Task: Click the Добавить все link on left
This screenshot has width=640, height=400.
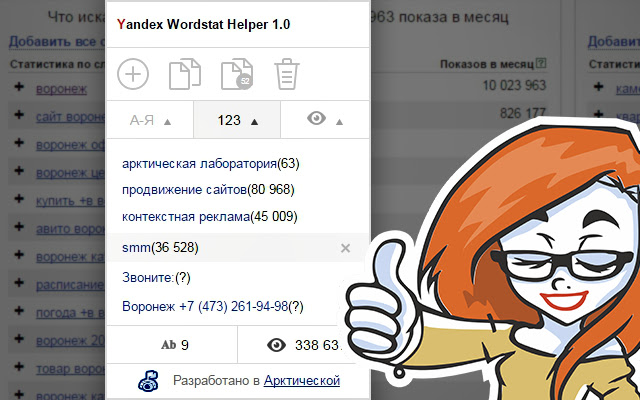Action: tap(57, 42)
